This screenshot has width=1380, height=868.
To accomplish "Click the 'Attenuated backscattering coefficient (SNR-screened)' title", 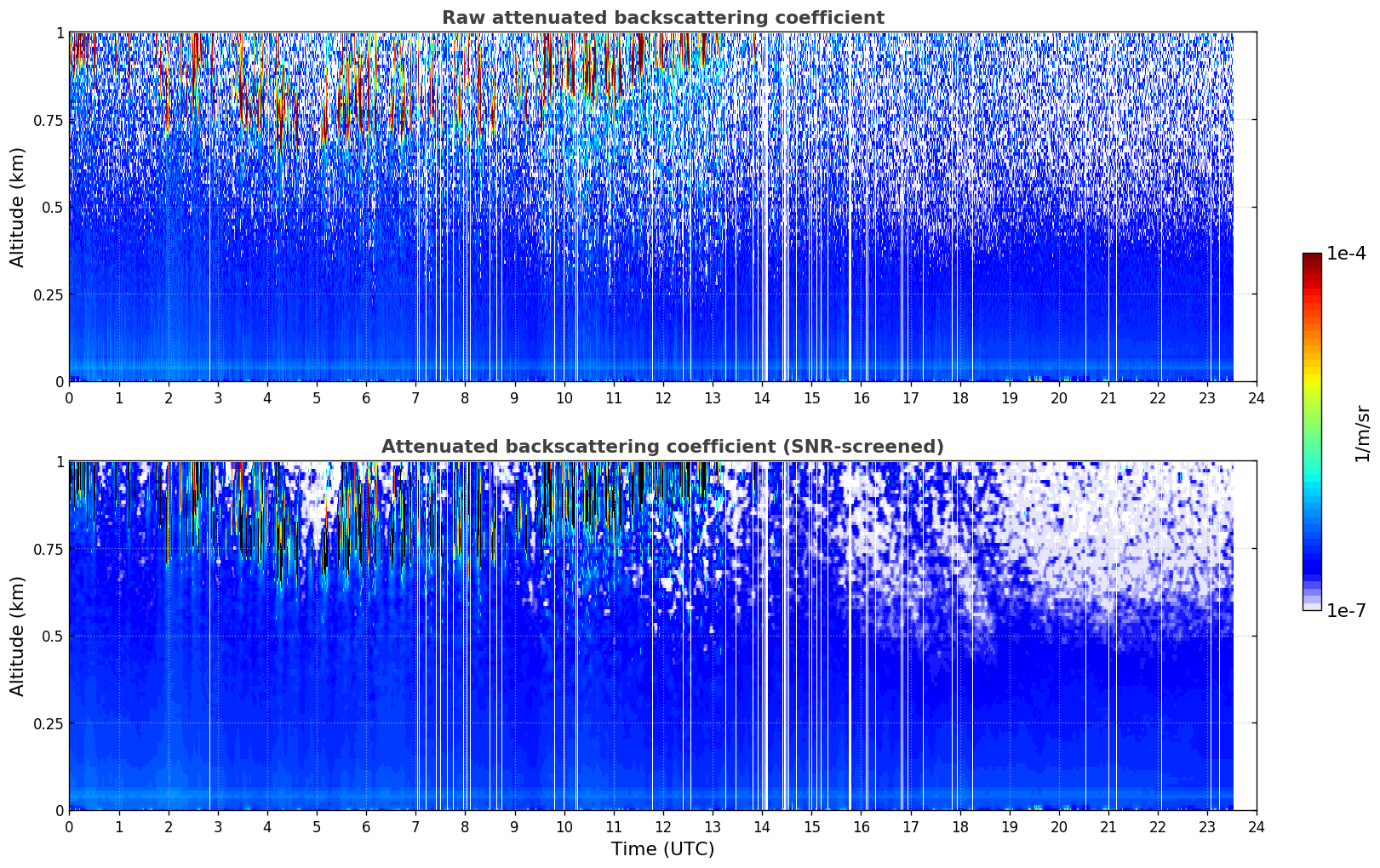I will 662,447.
